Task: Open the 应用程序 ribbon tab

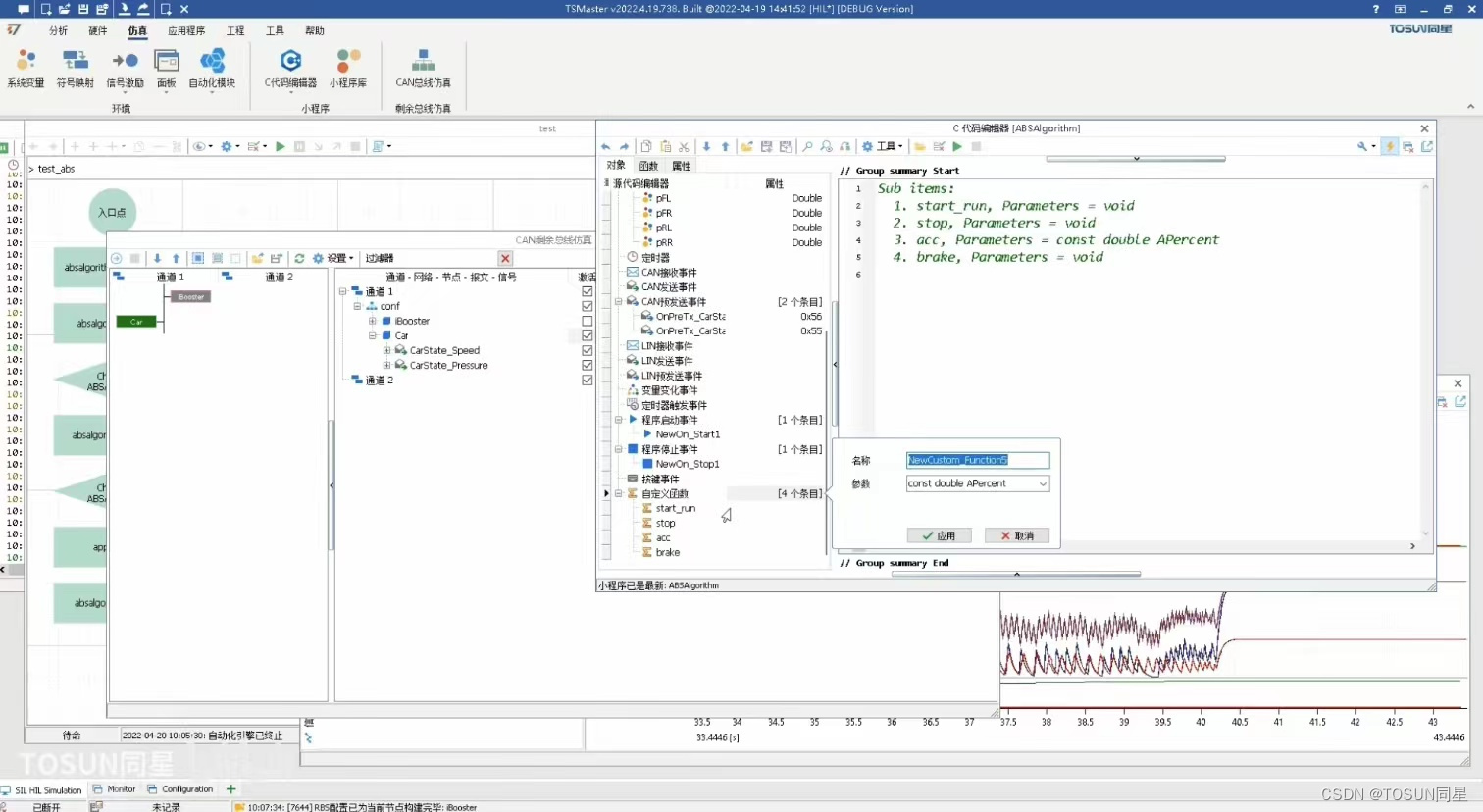Action: [186, 30]
